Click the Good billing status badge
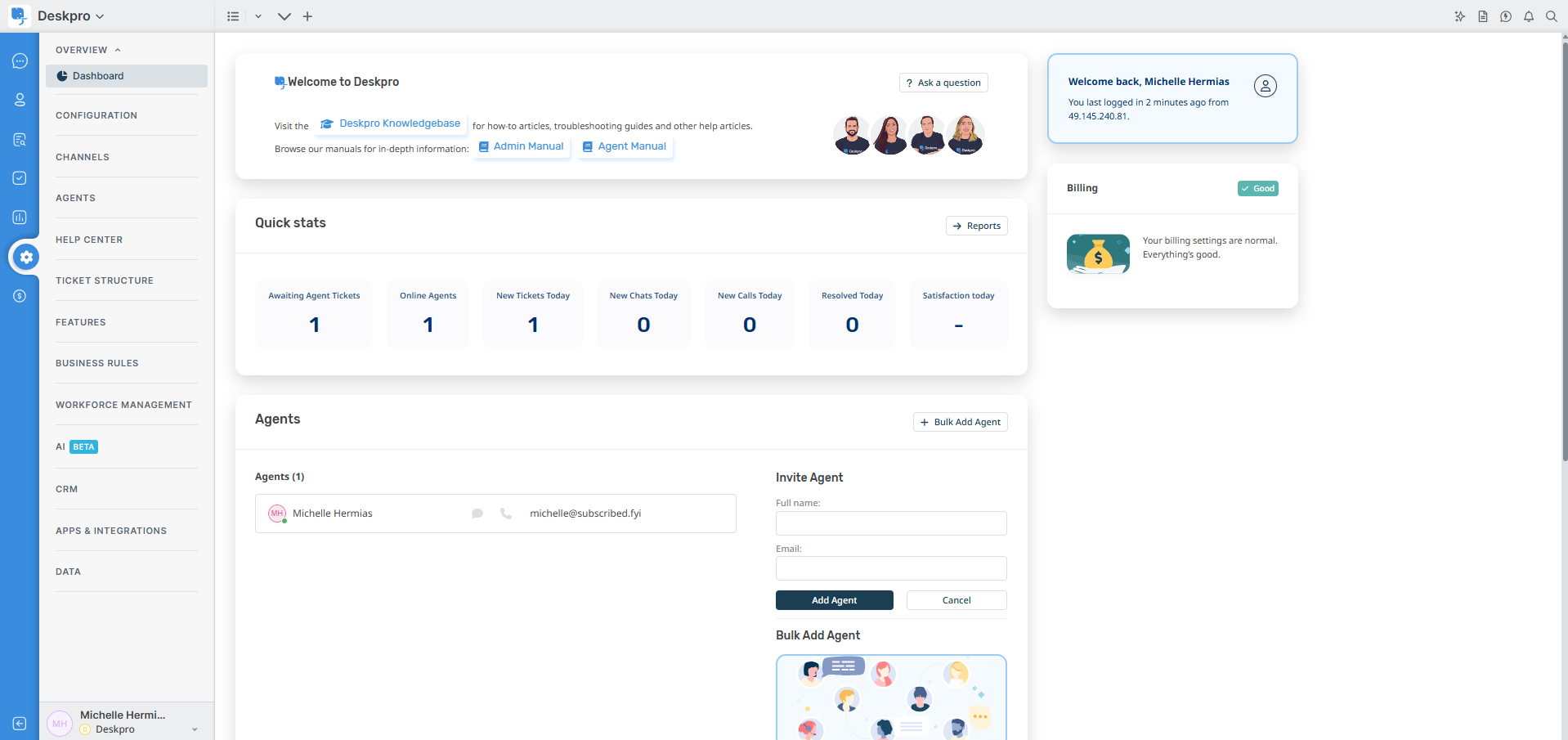The height and width of the screenshot is (740, 1568). pyautogui.click(x=1258, y=188)
